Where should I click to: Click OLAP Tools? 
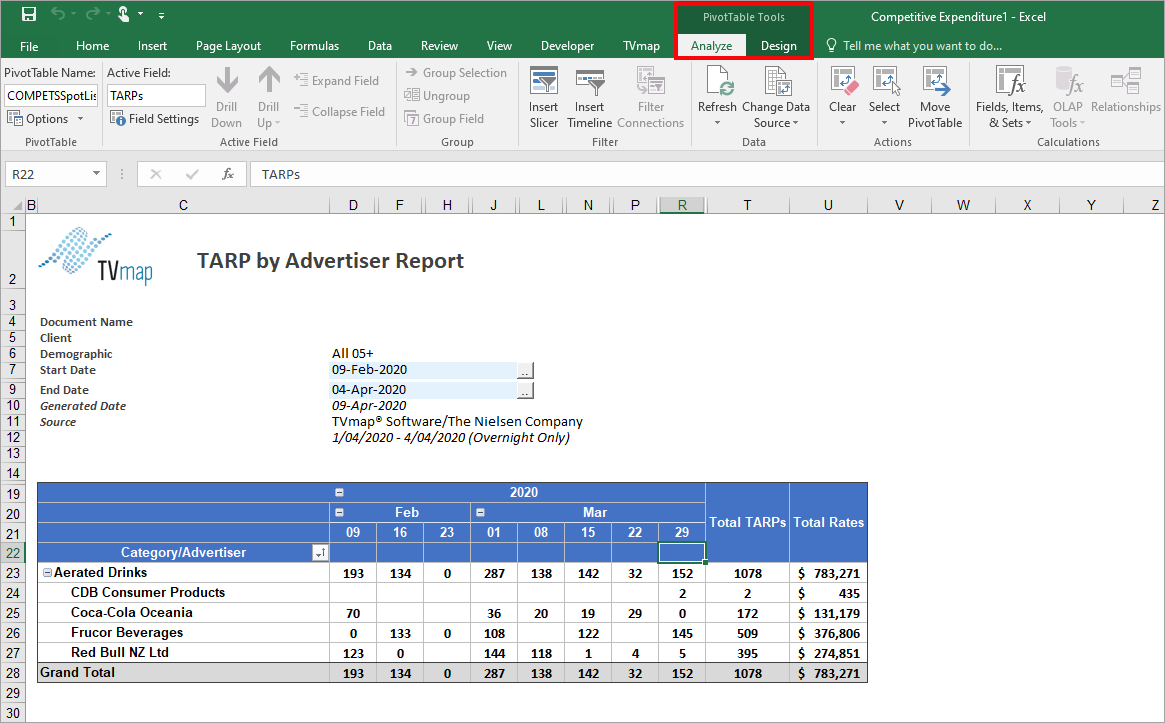point(1068,97)
